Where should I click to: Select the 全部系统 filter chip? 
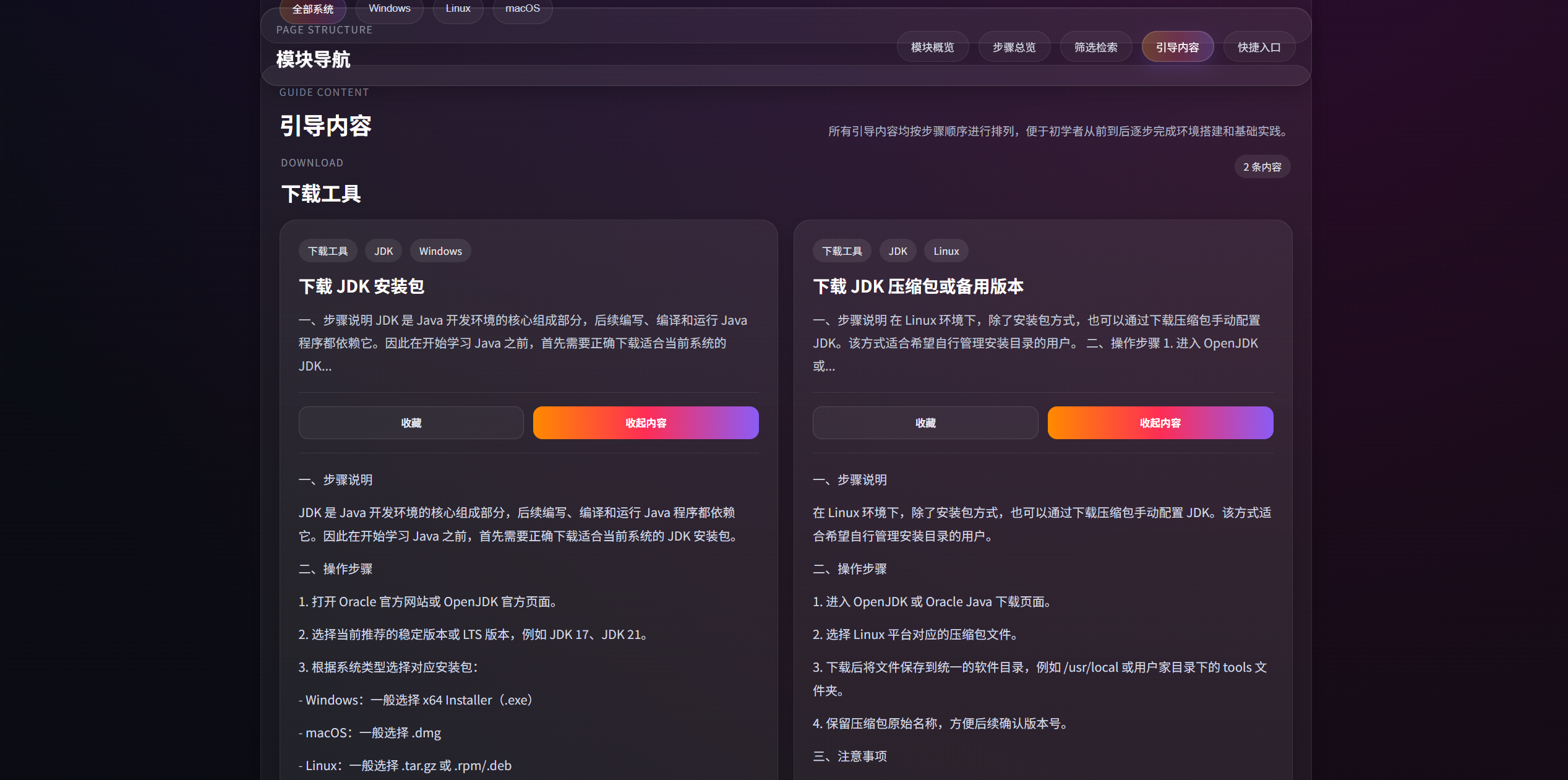(312, 9)
